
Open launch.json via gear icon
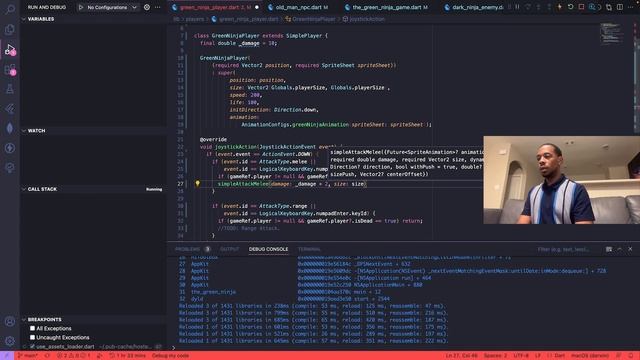coord(147,7)
